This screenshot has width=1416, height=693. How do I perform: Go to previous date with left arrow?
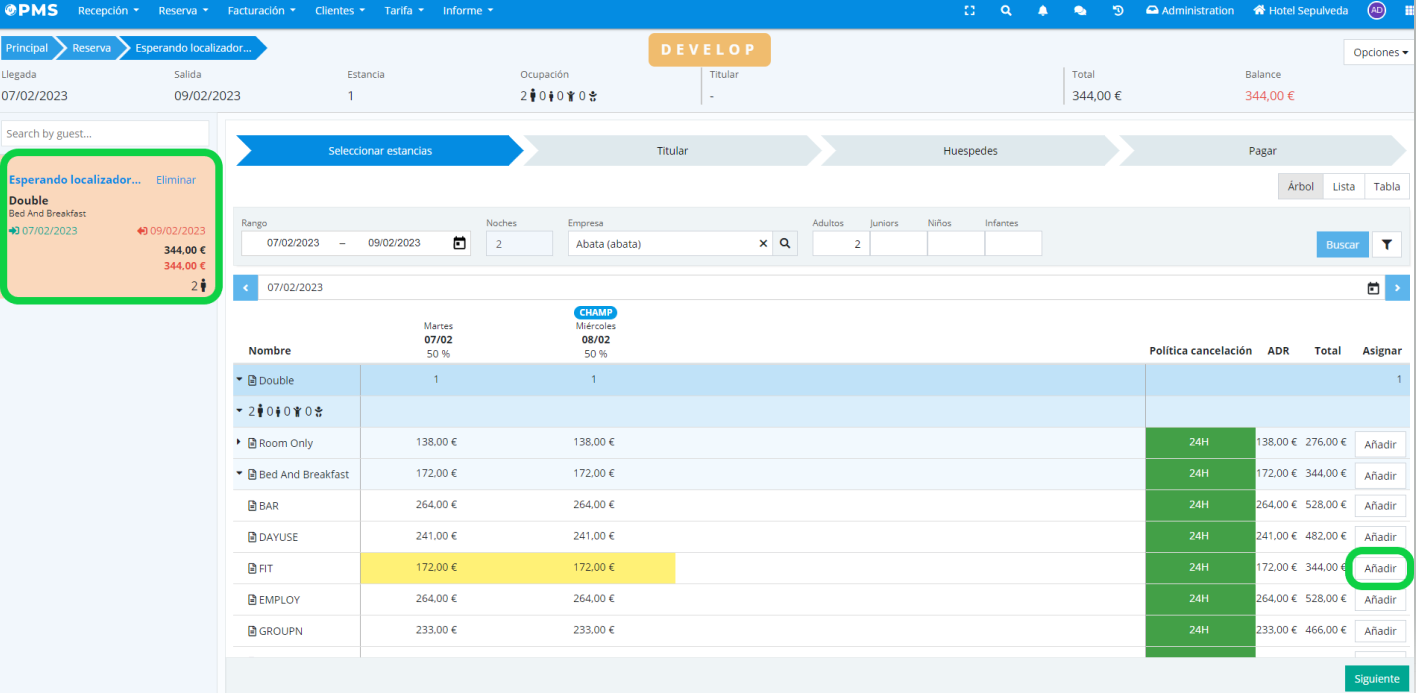click(x=245, y=288)
